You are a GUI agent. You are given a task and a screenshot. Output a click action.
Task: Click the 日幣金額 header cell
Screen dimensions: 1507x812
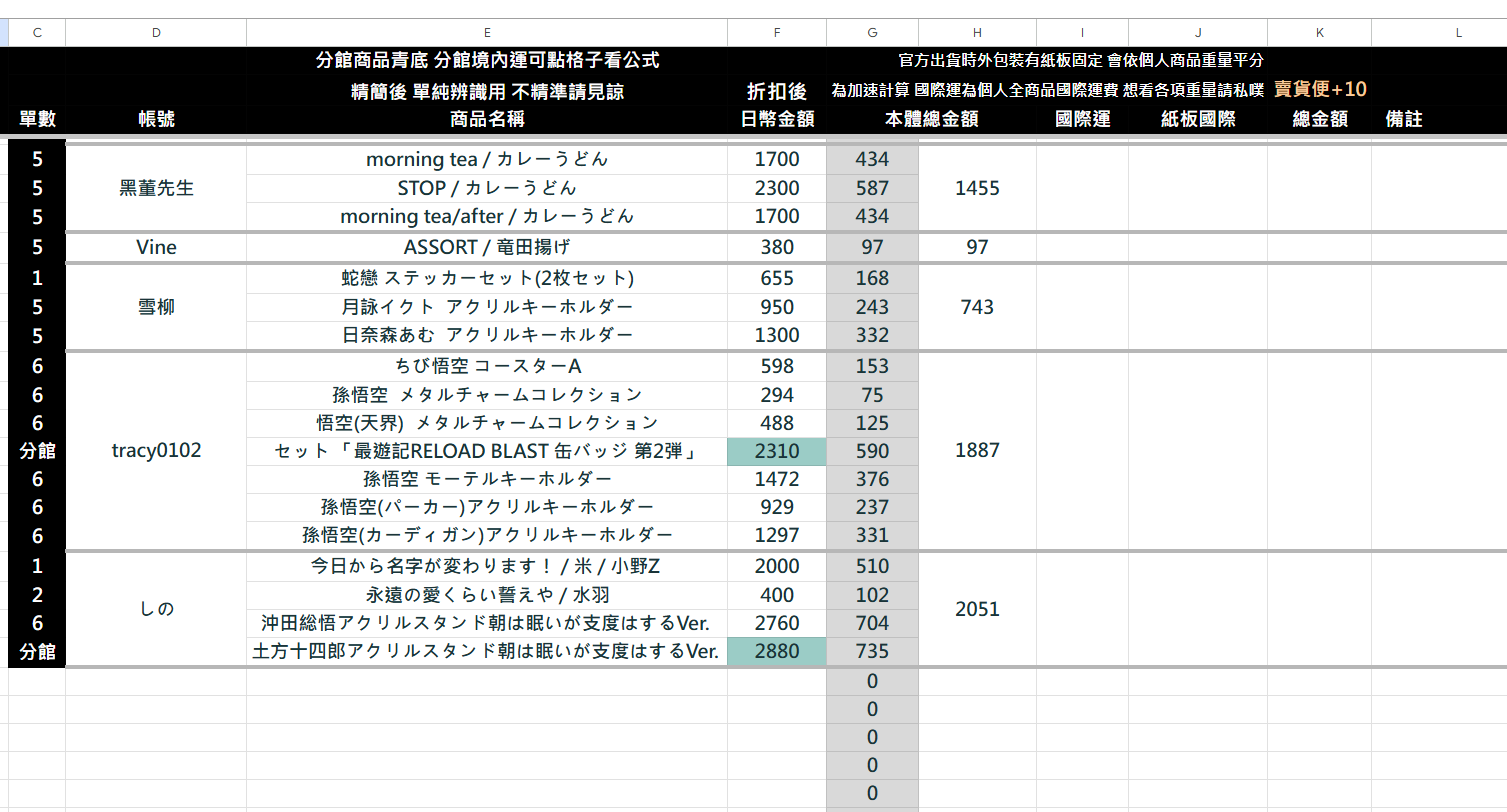click(x=777, y=119)
